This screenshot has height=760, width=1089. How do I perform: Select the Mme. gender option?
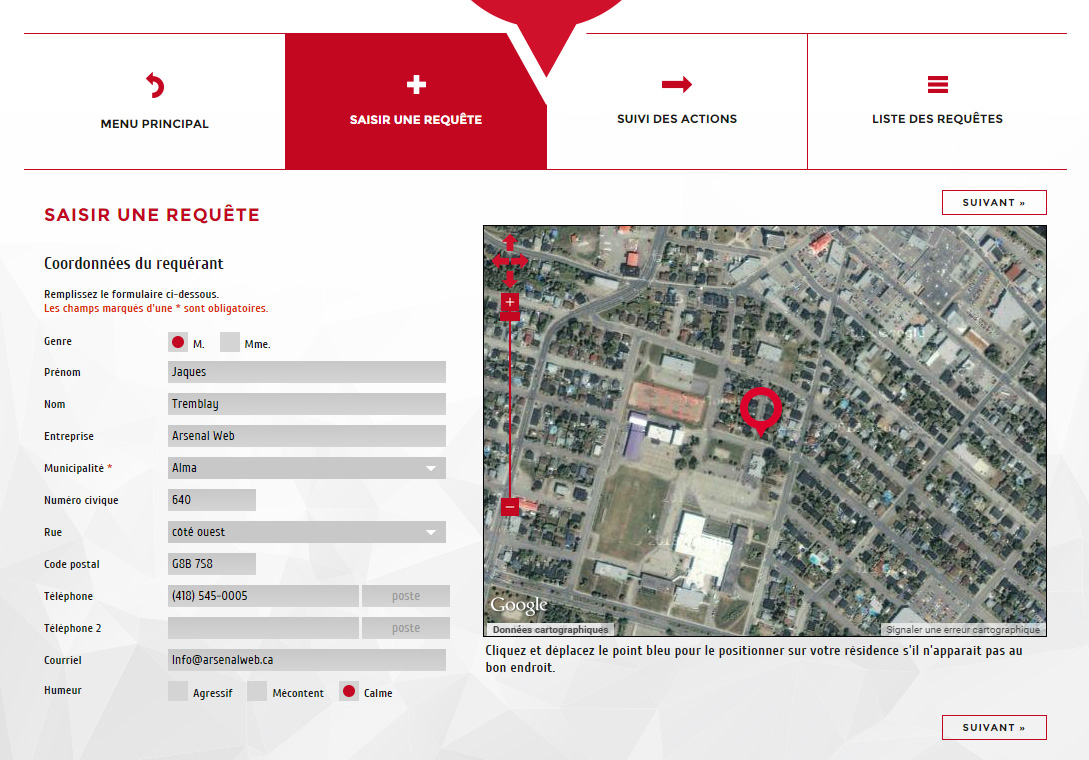(x=230, y=343)
